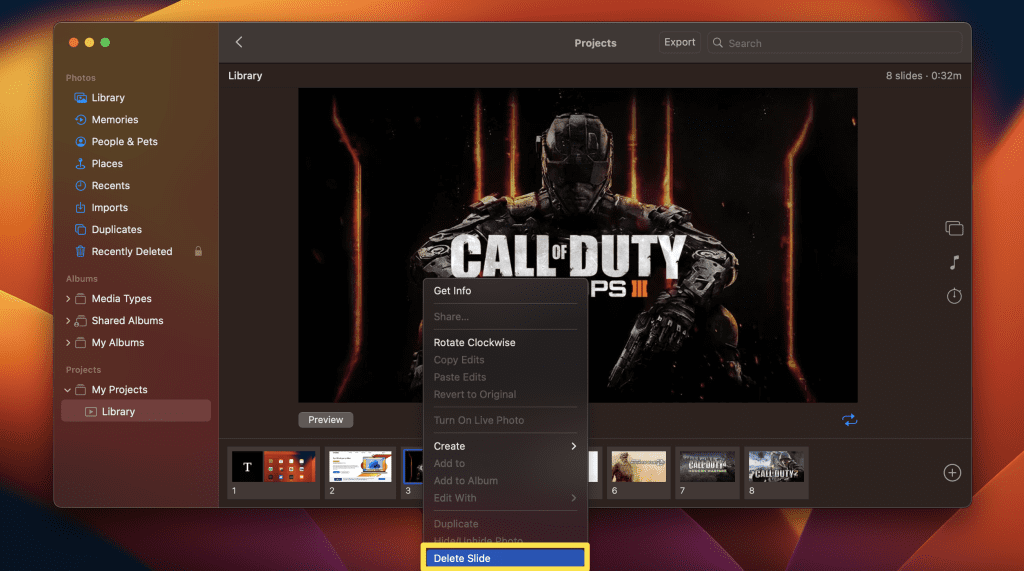Click the My Albums label
This screenshot has height=571, width=1024.
point(118,342)
